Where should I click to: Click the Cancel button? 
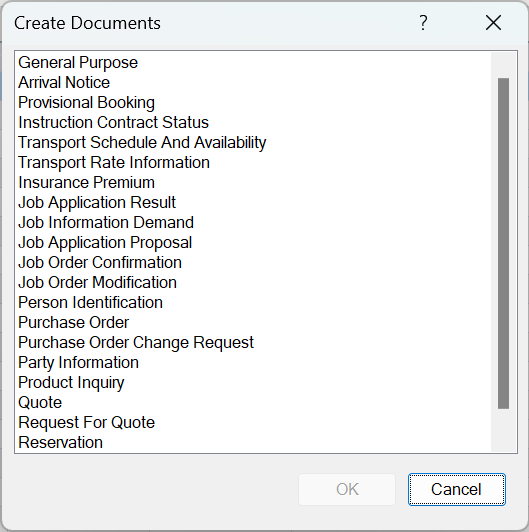point(457,489)
